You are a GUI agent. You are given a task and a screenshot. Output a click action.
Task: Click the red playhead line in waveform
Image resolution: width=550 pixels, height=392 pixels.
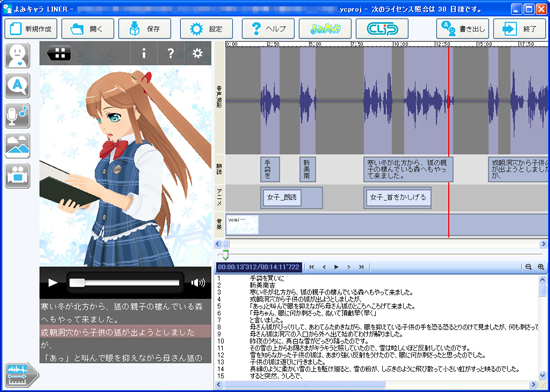(448, 101)
